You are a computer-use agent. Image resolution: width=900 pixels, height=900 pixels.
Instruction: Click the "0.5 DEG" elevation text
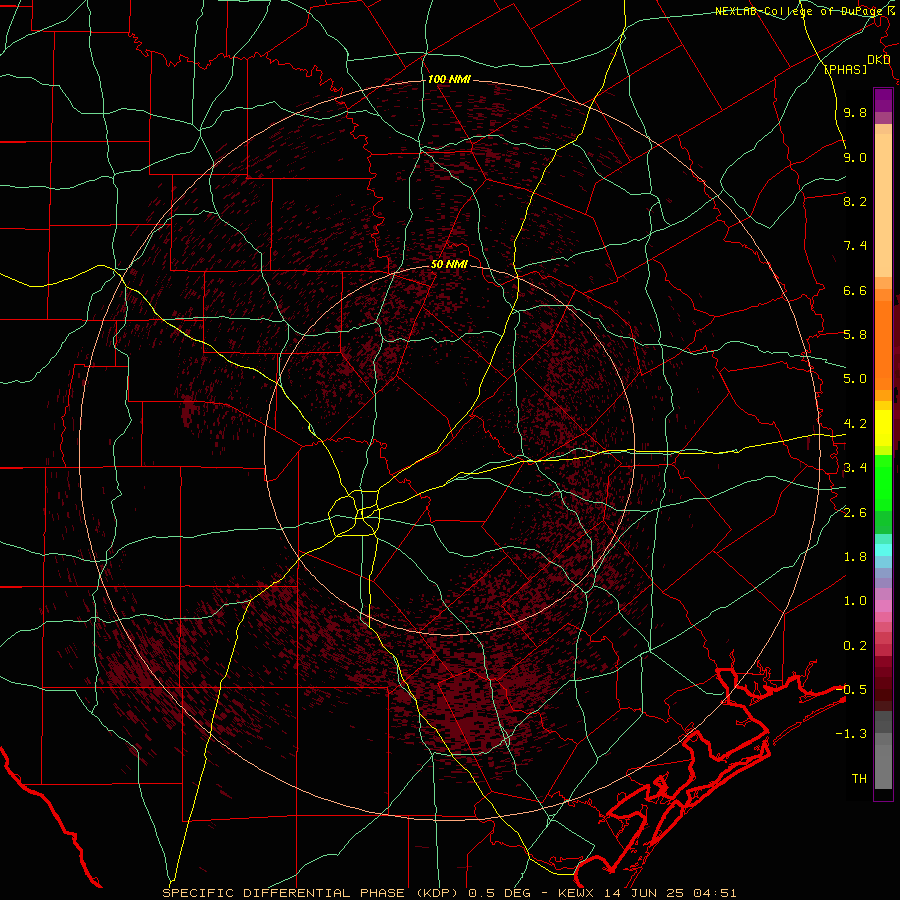coord(499,893)
